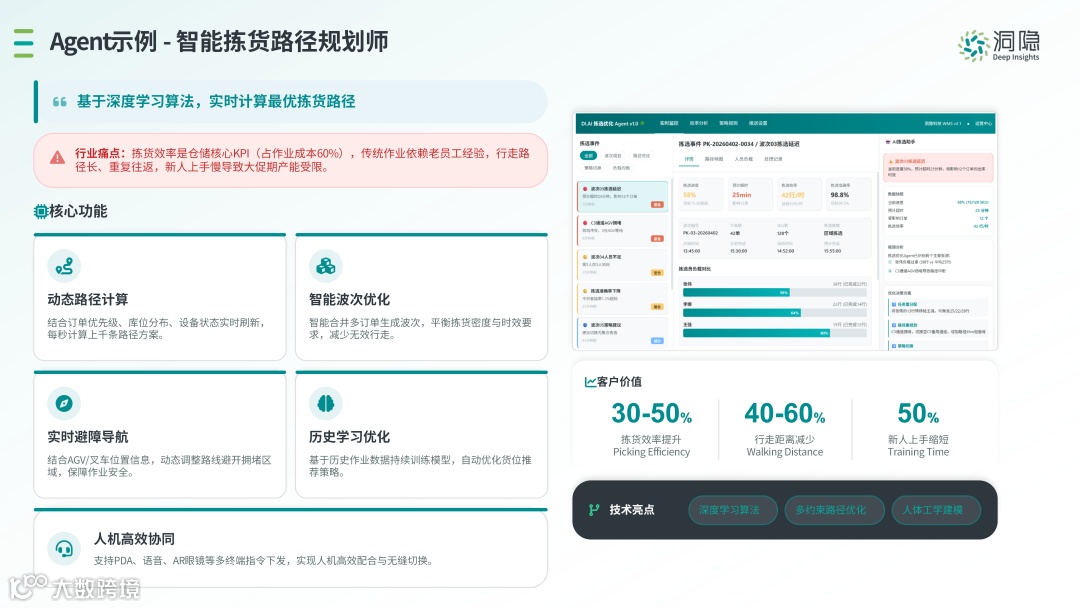Switch to the 详情 tab of the event

[x=689, y=159]
